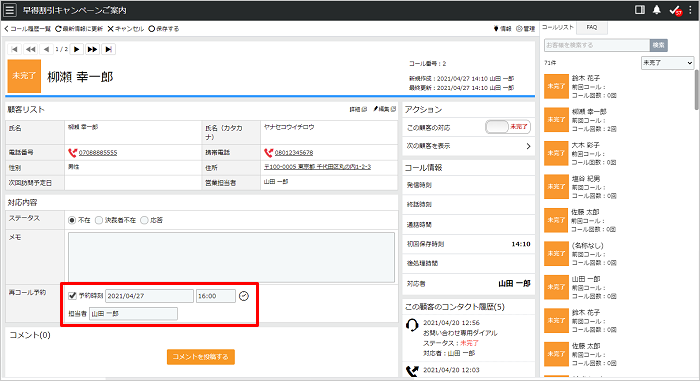Open the 情報 pin option
The image size is (700, 381).
(503, 29)
